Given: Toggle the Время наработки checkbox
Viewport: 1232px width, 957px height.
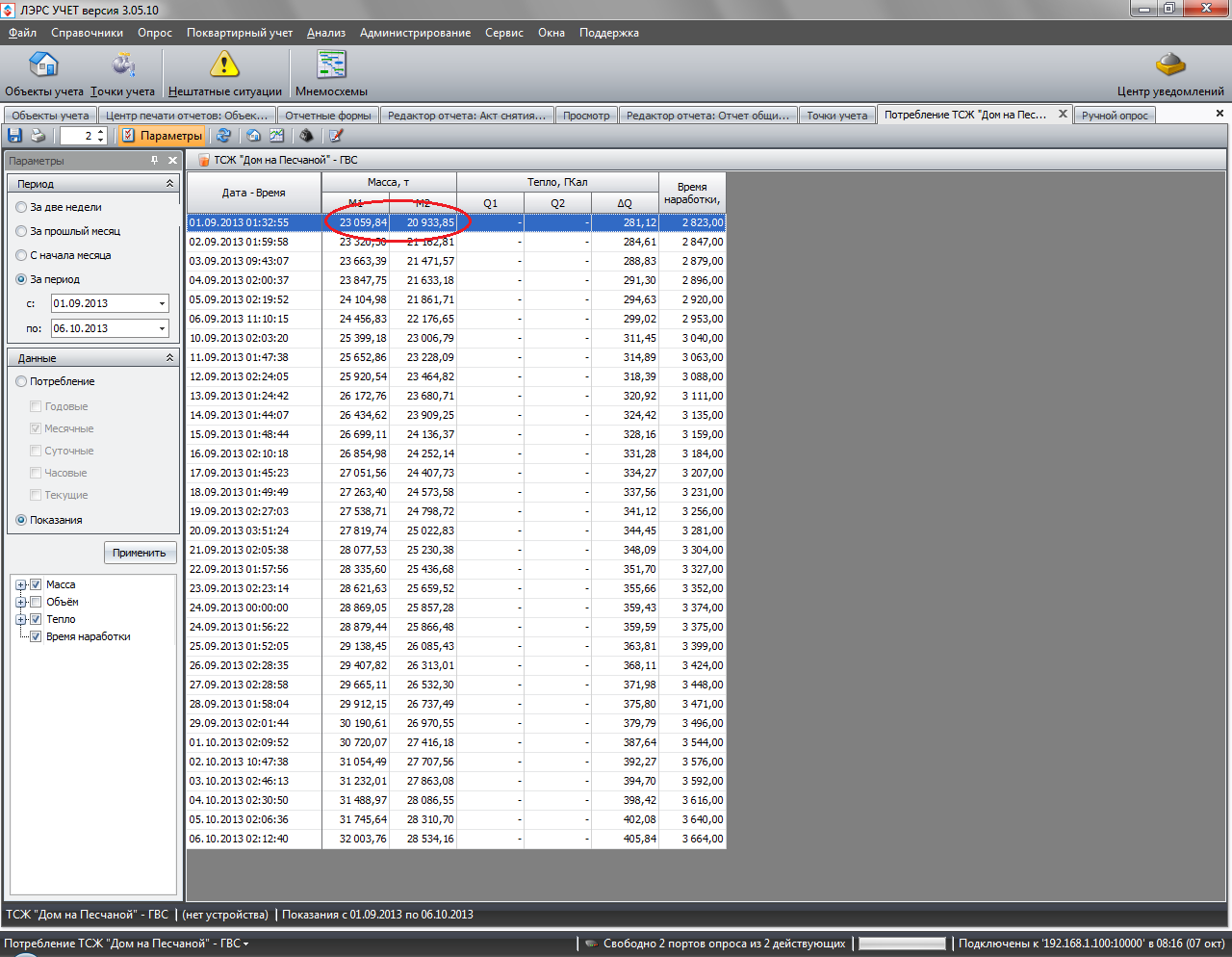Looking at the screenshot, I should (x=36, y=636).
